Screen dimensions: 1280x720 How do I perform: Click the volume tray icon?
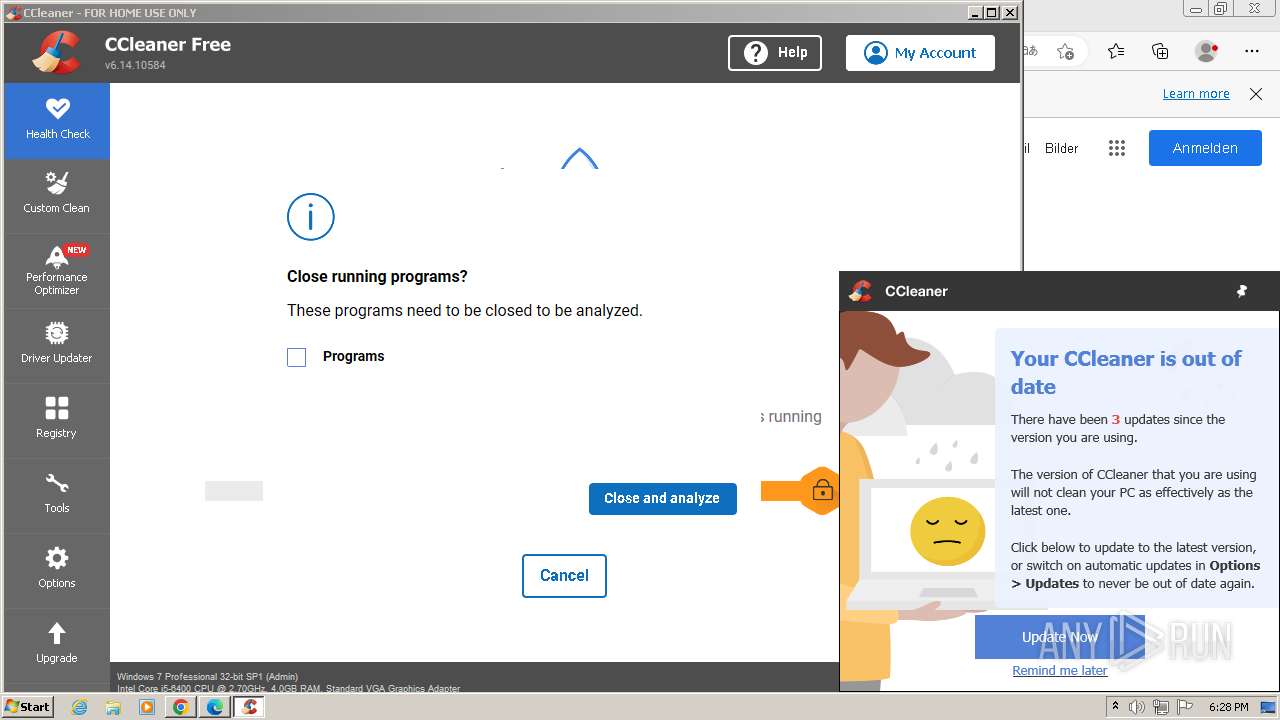[1137, 707]
